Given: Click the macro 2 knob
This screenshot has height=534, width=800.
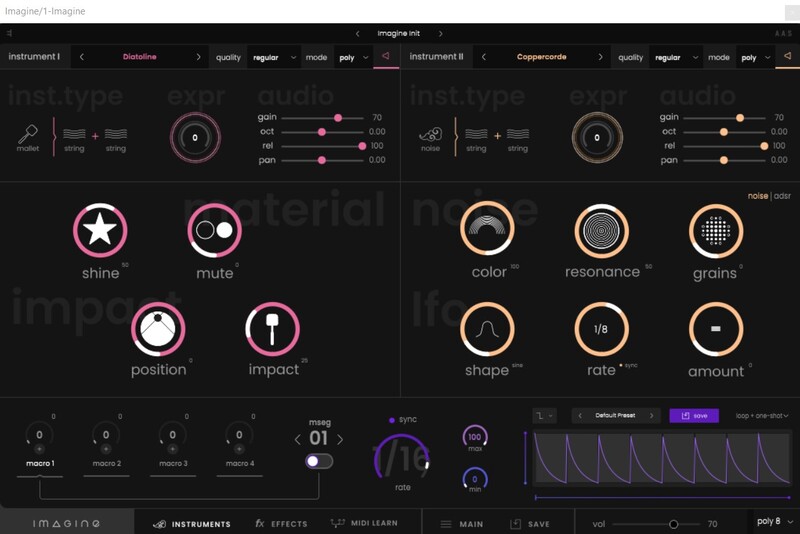Looking at the screenshot, I should coord(106,435).
